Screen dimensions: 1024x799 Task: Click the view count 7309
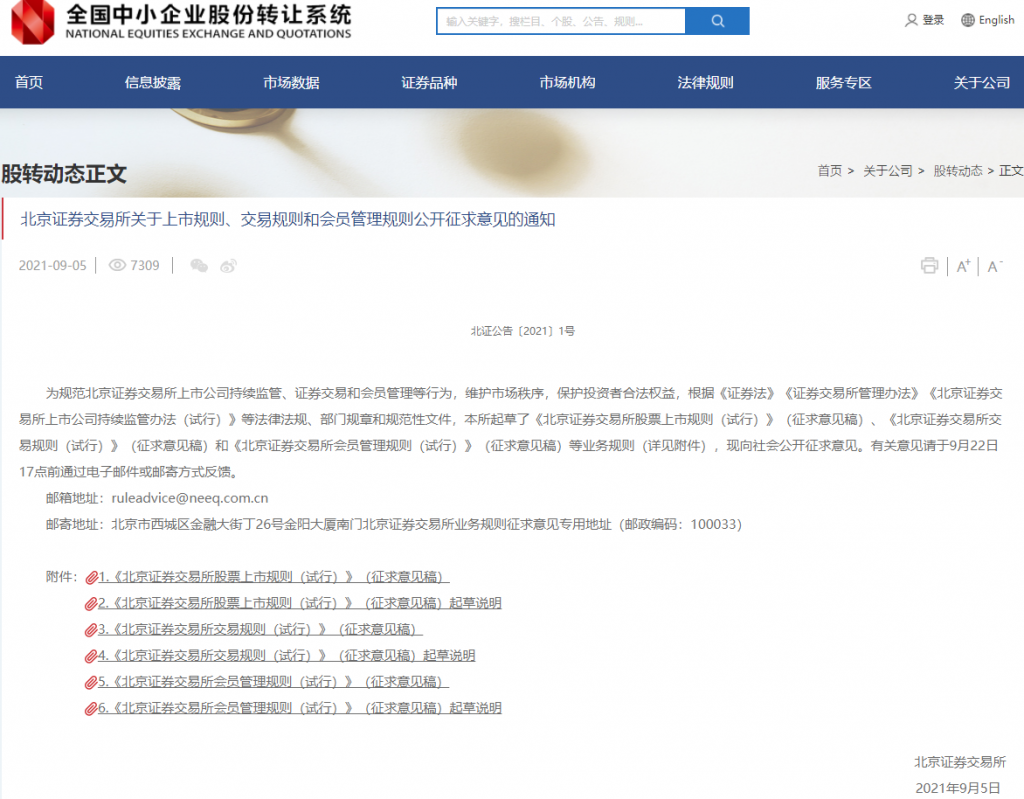pyautogui.click(x=145, y=265)
